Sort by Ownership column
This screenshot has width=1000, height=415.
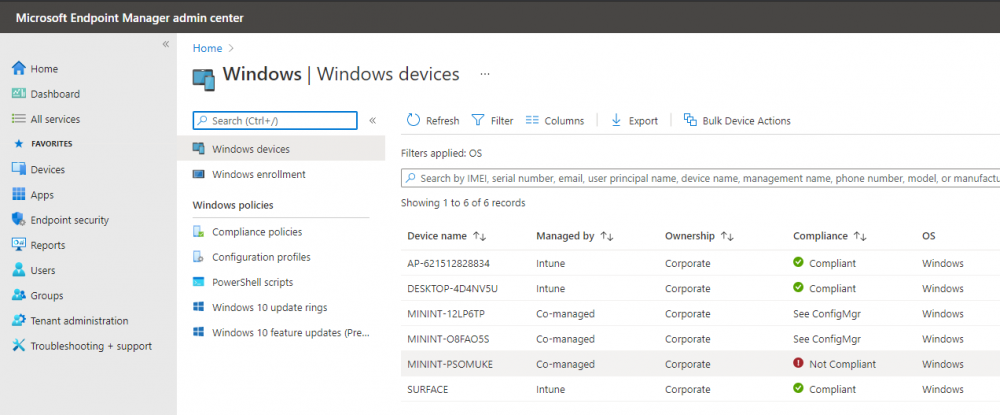pyautogui.click(x=699, y=237)
